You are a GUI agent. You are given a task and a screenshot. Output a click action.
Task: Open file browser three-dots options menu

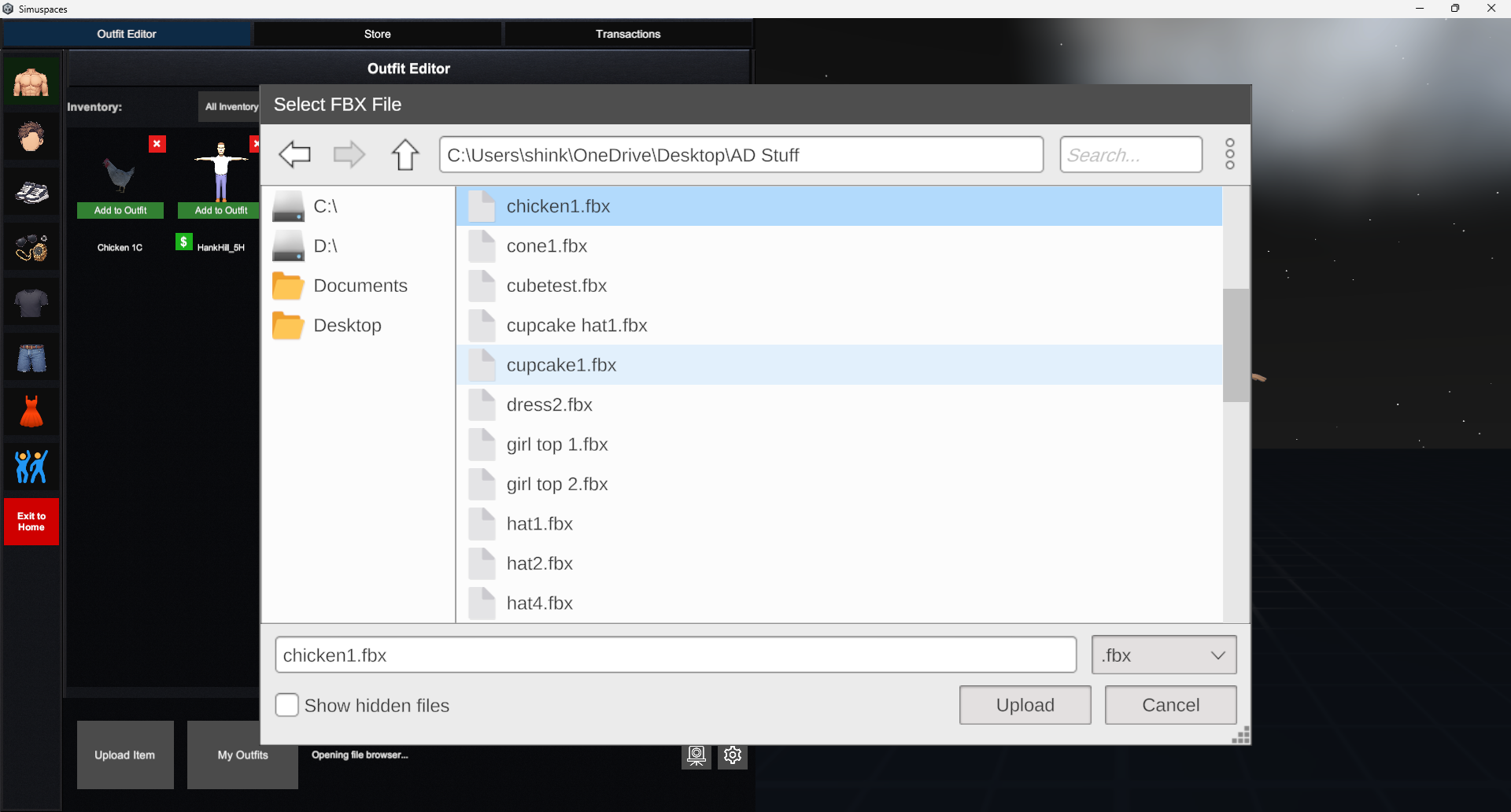coord(1230,154)
